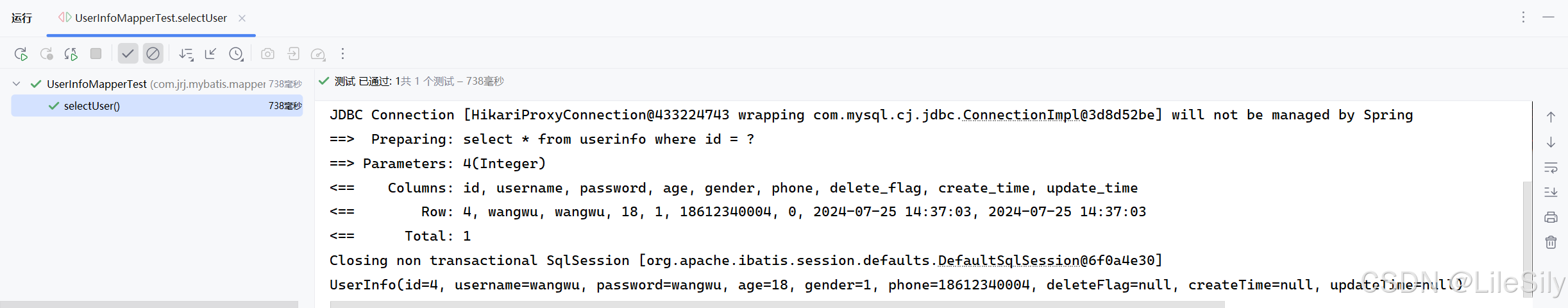Screen dimensions: 1568x308
Task: Stop the running test process
Action: [x=96, y=54]
